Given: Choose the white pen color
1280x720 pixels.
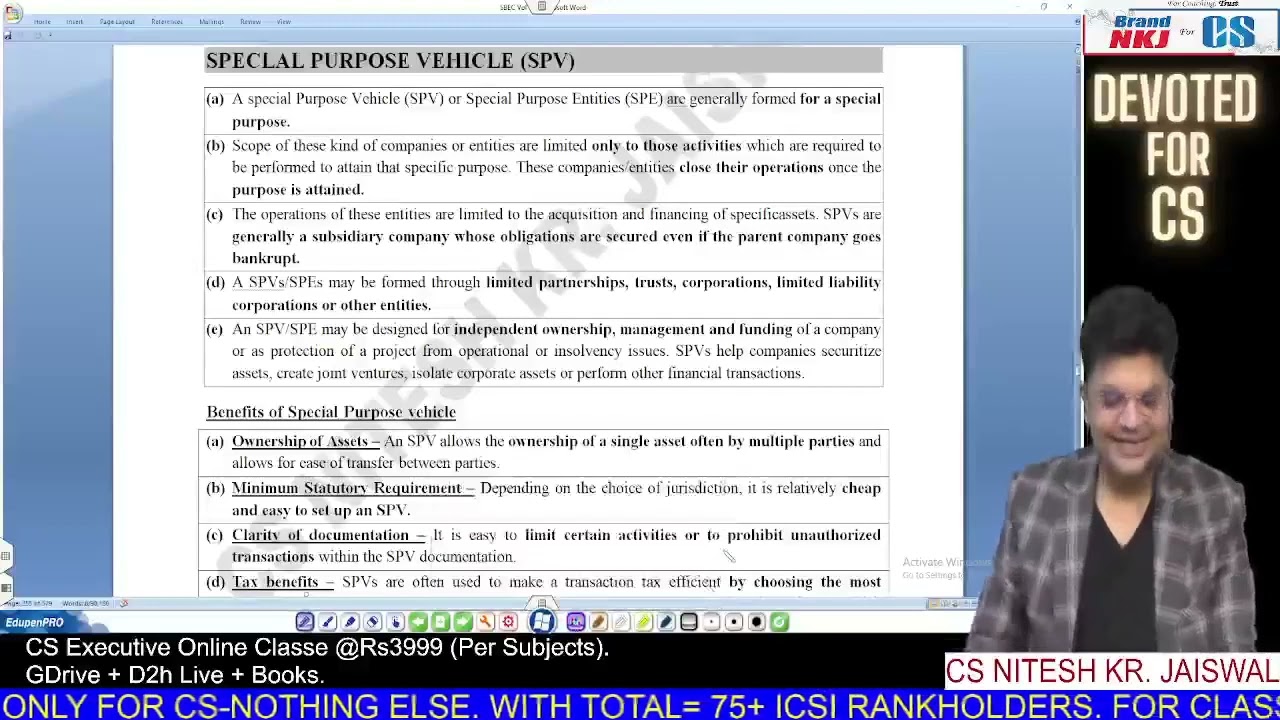Looking at the screenshot, I should click(621, 622).
